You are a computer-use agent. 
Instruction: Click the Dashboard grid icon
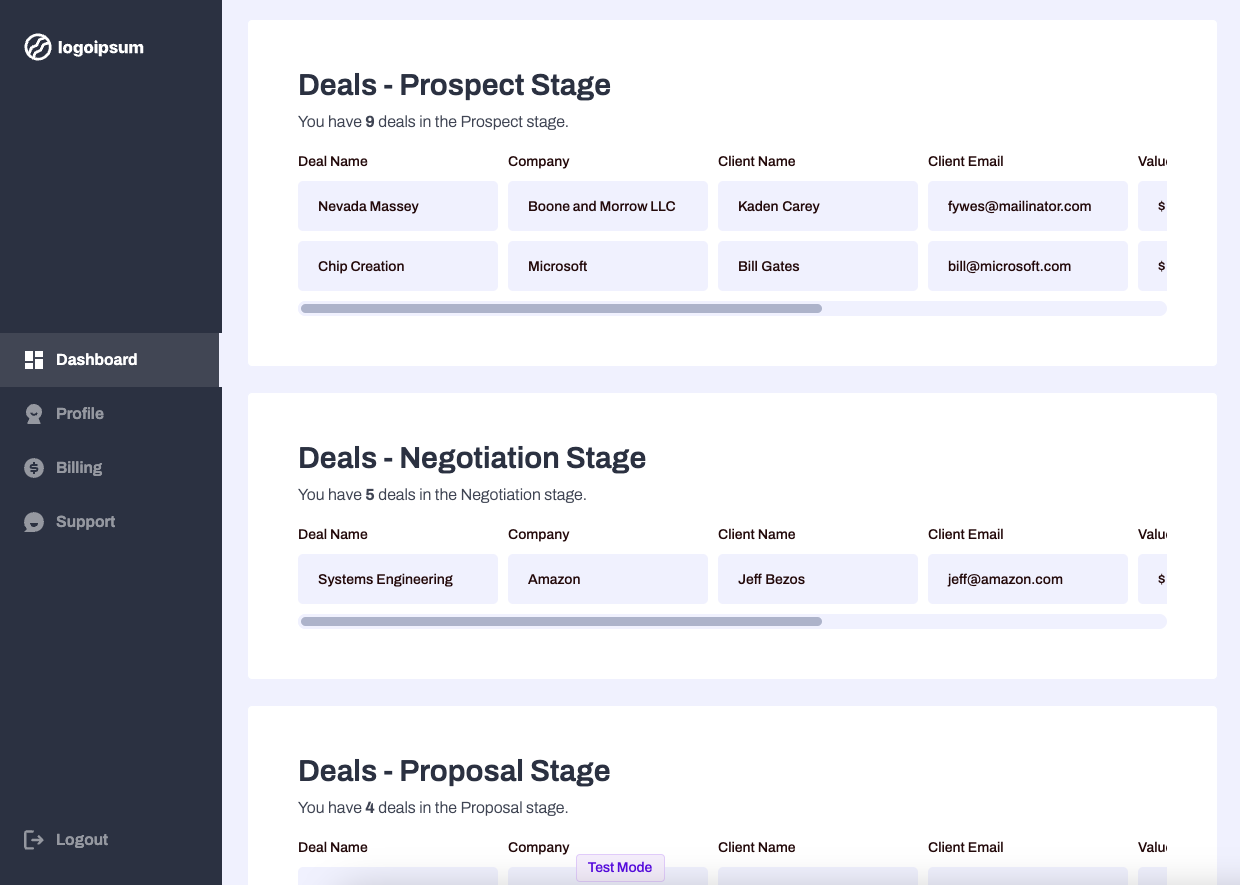[34, 360]
